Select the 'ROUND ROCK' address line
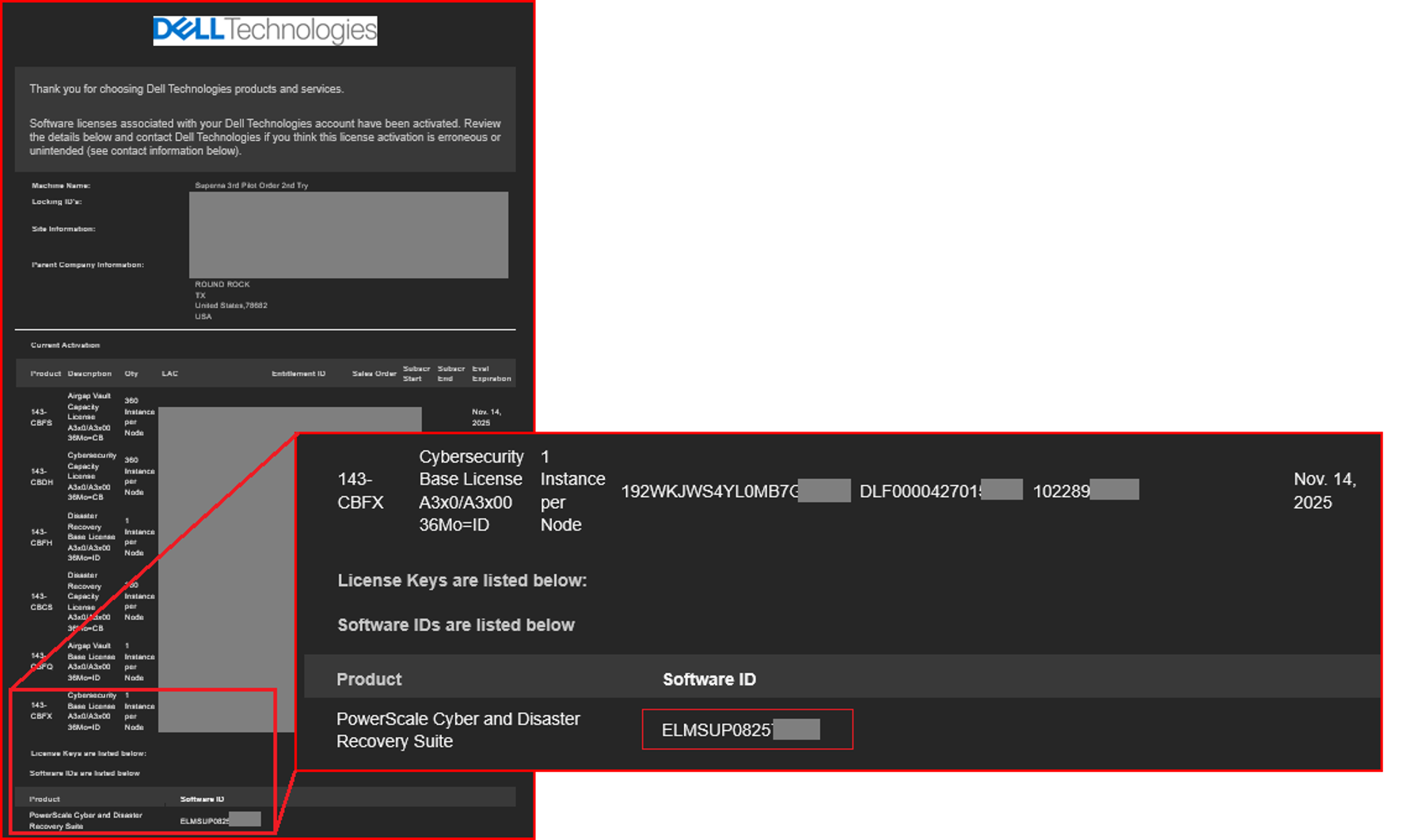Screen dimensions: 1425x840 [x=222, y=284]
